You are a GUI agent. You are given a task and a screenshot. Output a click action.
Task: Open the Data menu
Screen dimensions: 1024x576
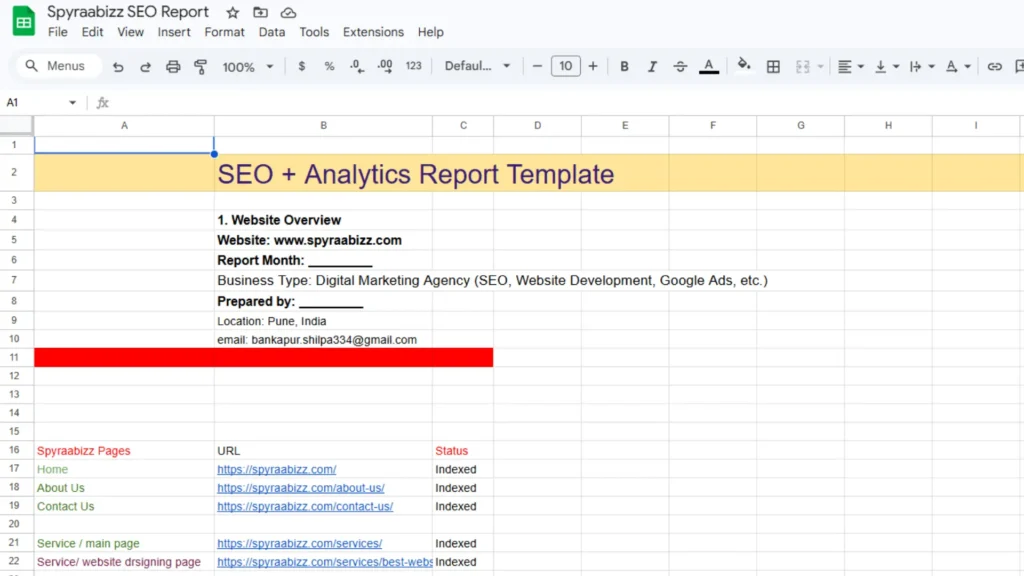(270, 31)
